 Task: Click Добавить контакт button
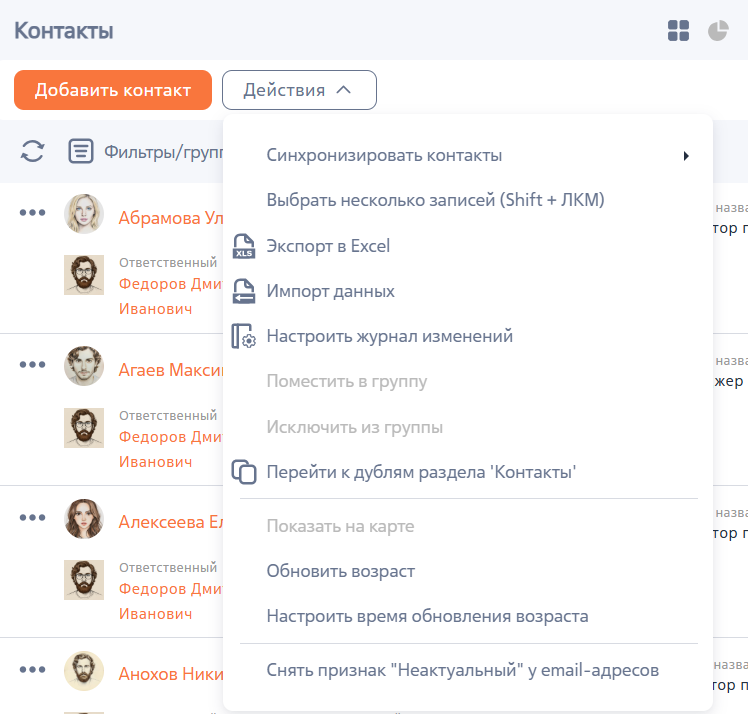113,90
